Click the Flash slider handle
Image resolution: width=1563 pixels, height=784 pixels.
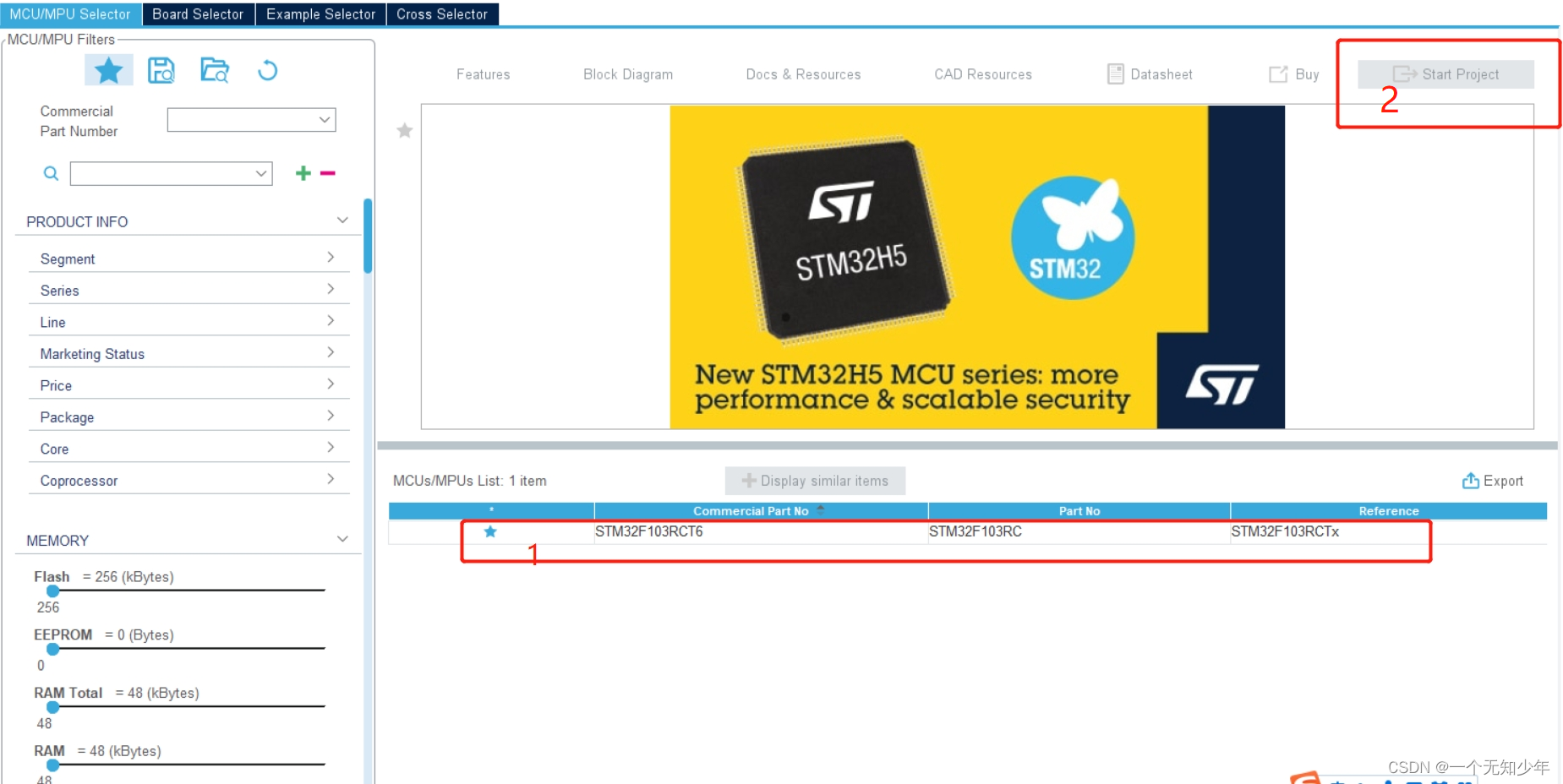[x=52, y=591]
